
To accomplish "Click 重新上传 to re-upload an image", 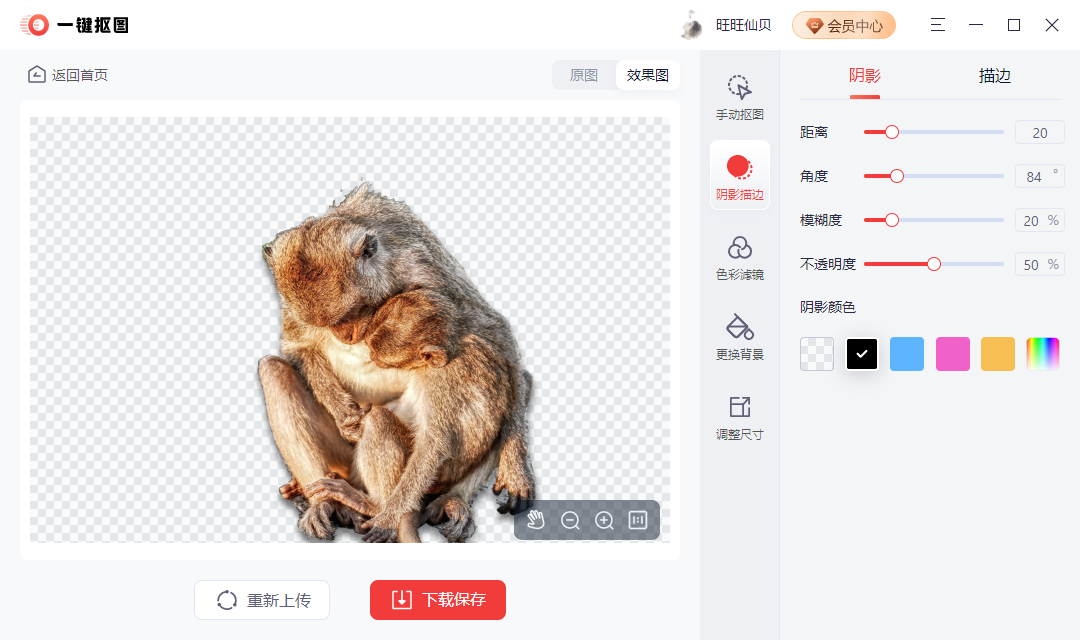I will (261, 600).
